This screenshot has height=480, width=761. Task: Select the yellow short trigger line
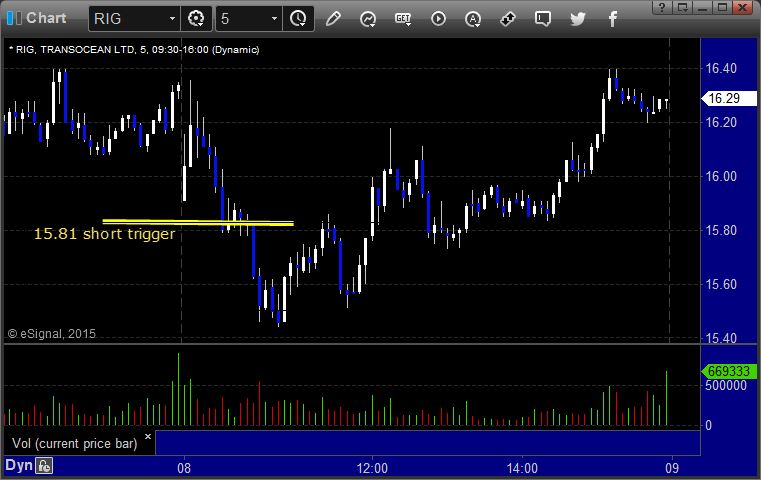(198, 222)
